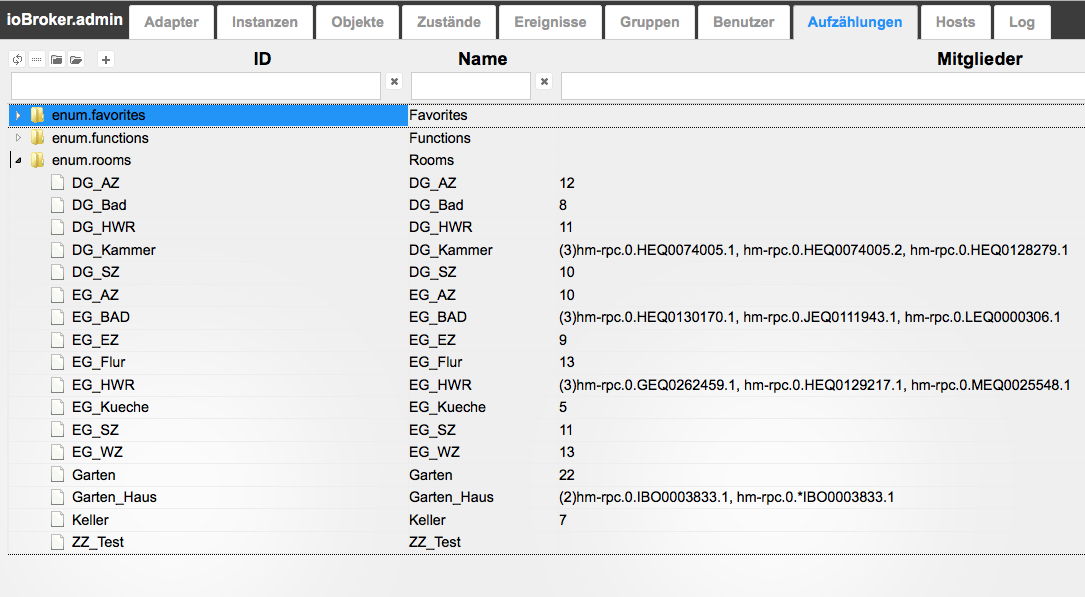Expand the enum.functions tree node
Screen dimensions: 1085x597
18,138
